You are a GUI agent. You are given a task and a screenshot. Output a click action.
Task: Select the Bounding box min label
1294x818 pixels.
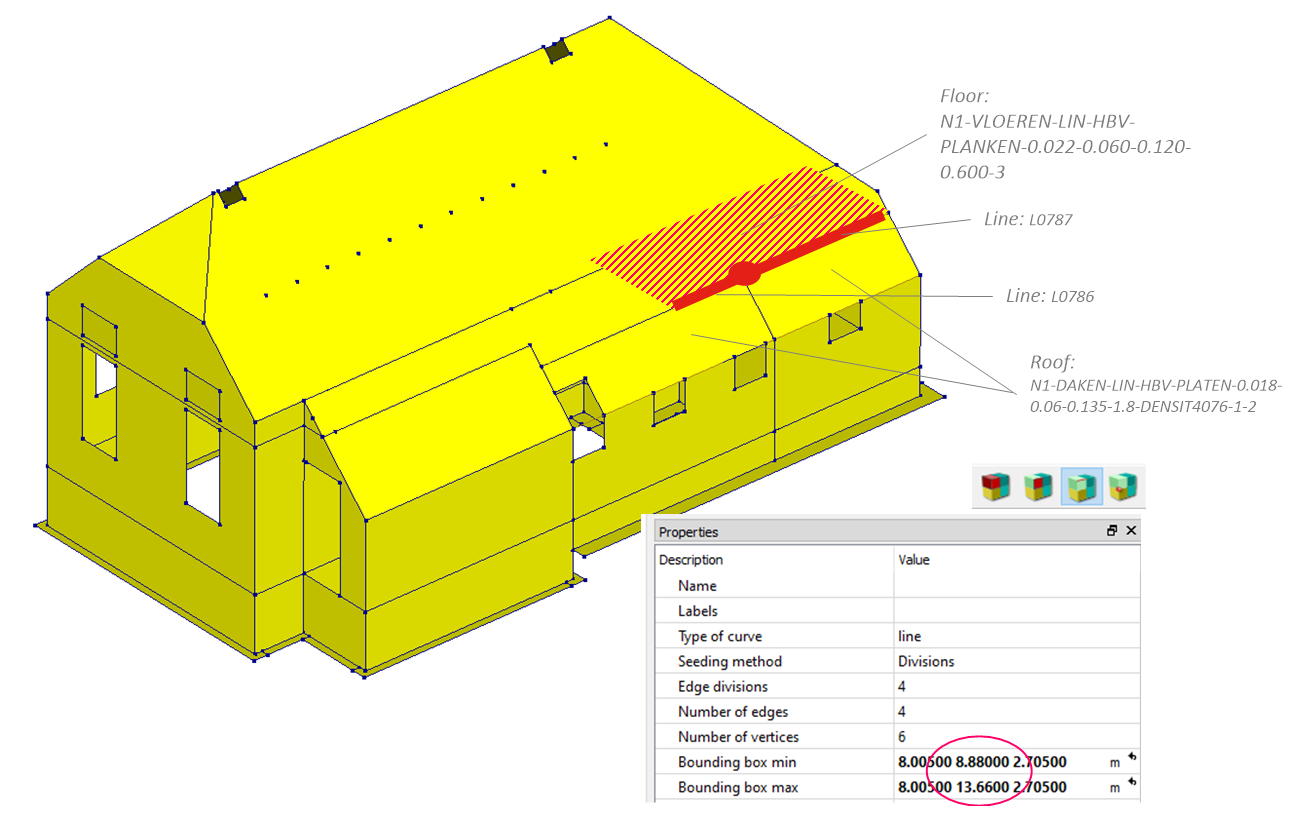point(737,762)
